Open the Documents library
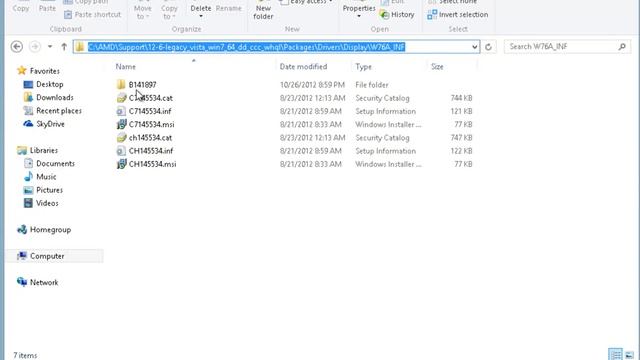 click(x=56, y=164)
